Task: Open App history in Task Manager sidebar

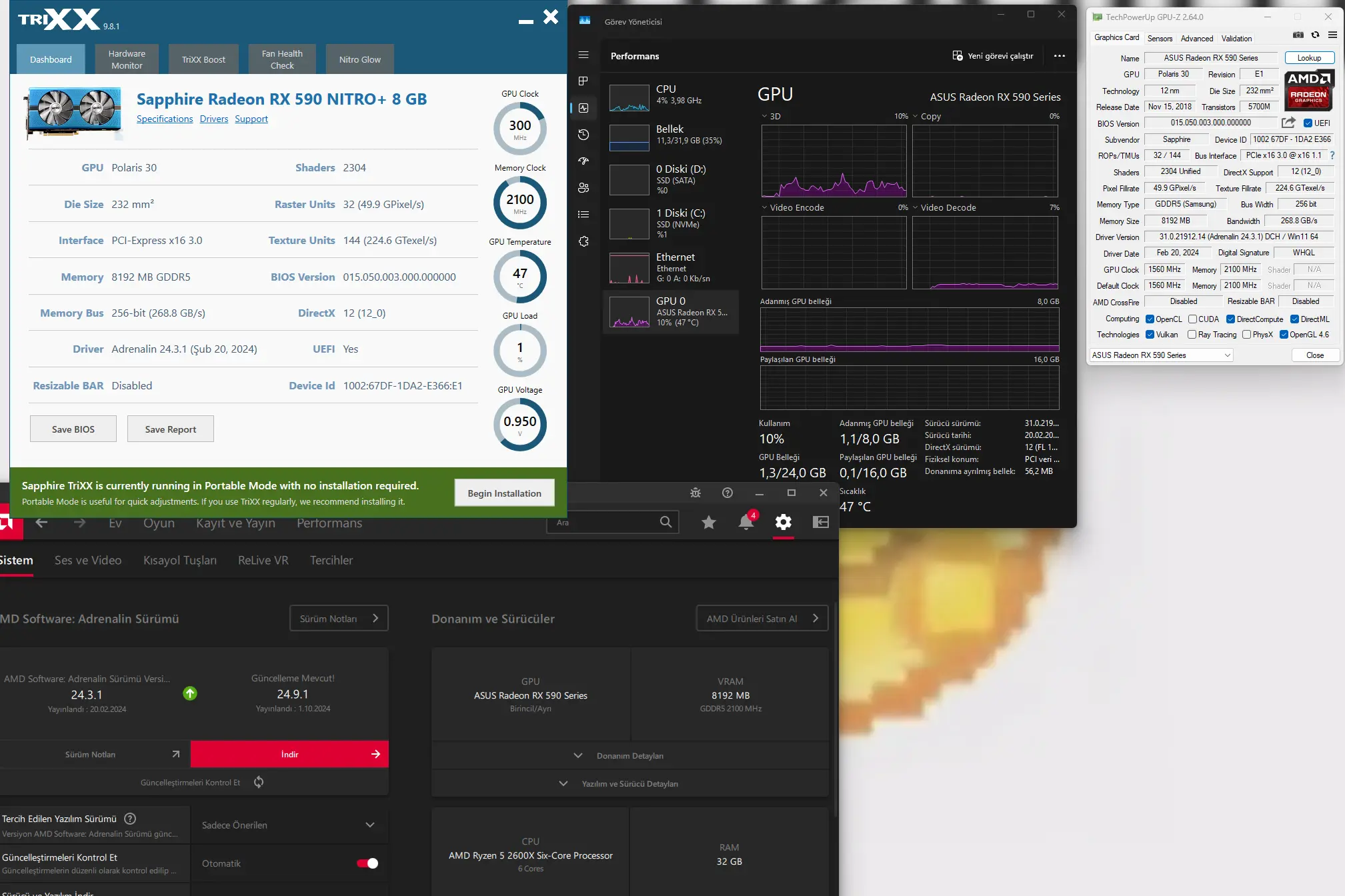Action: (583, 135)
